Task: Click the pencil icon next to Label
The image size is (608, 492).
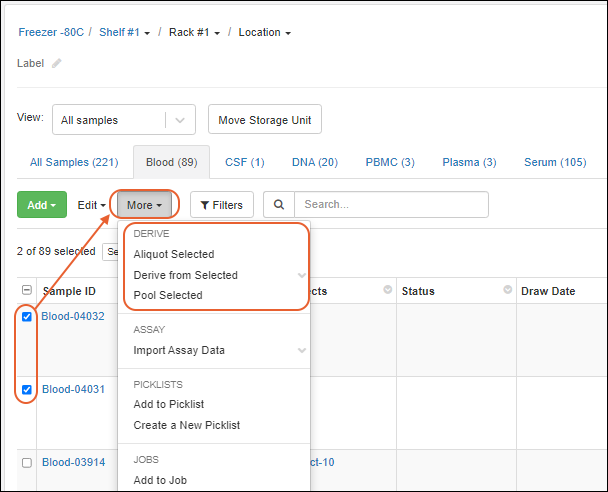Action: point(57,63)
